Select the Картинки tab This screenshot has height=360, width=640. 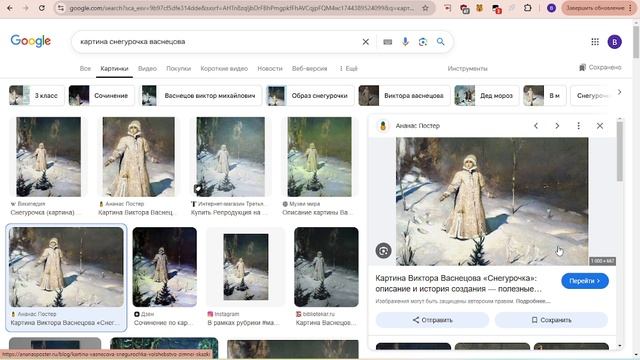pyautogui.click(x=114, y=69)
